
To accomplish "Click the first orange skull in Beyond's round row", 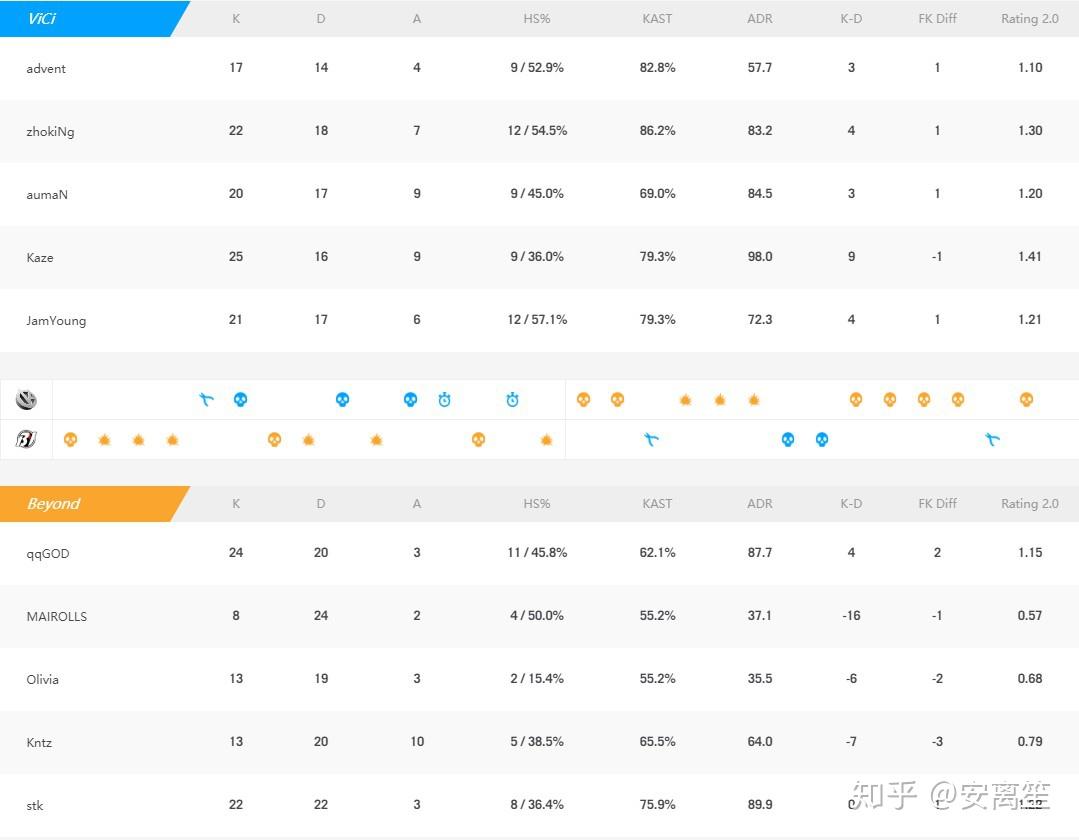I will 70,439.
